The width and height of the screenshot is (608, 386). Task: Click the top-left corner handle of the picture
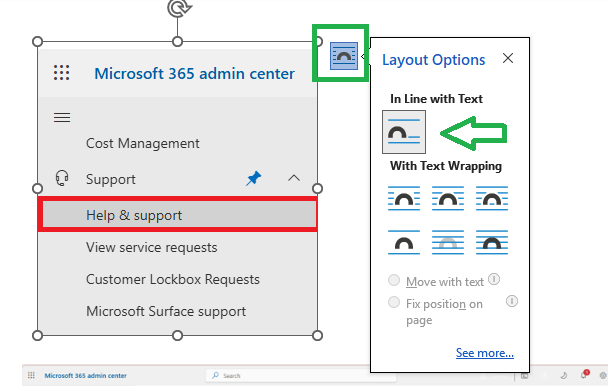[38, 42]
